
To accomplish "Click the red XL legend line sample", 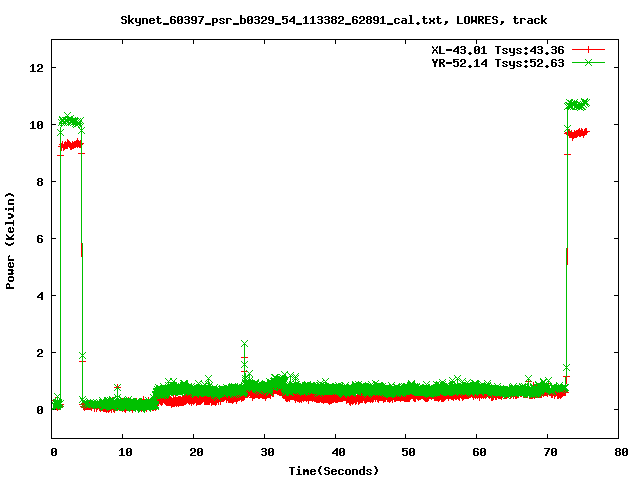I will pyautogui.click(x=588, y=50).
